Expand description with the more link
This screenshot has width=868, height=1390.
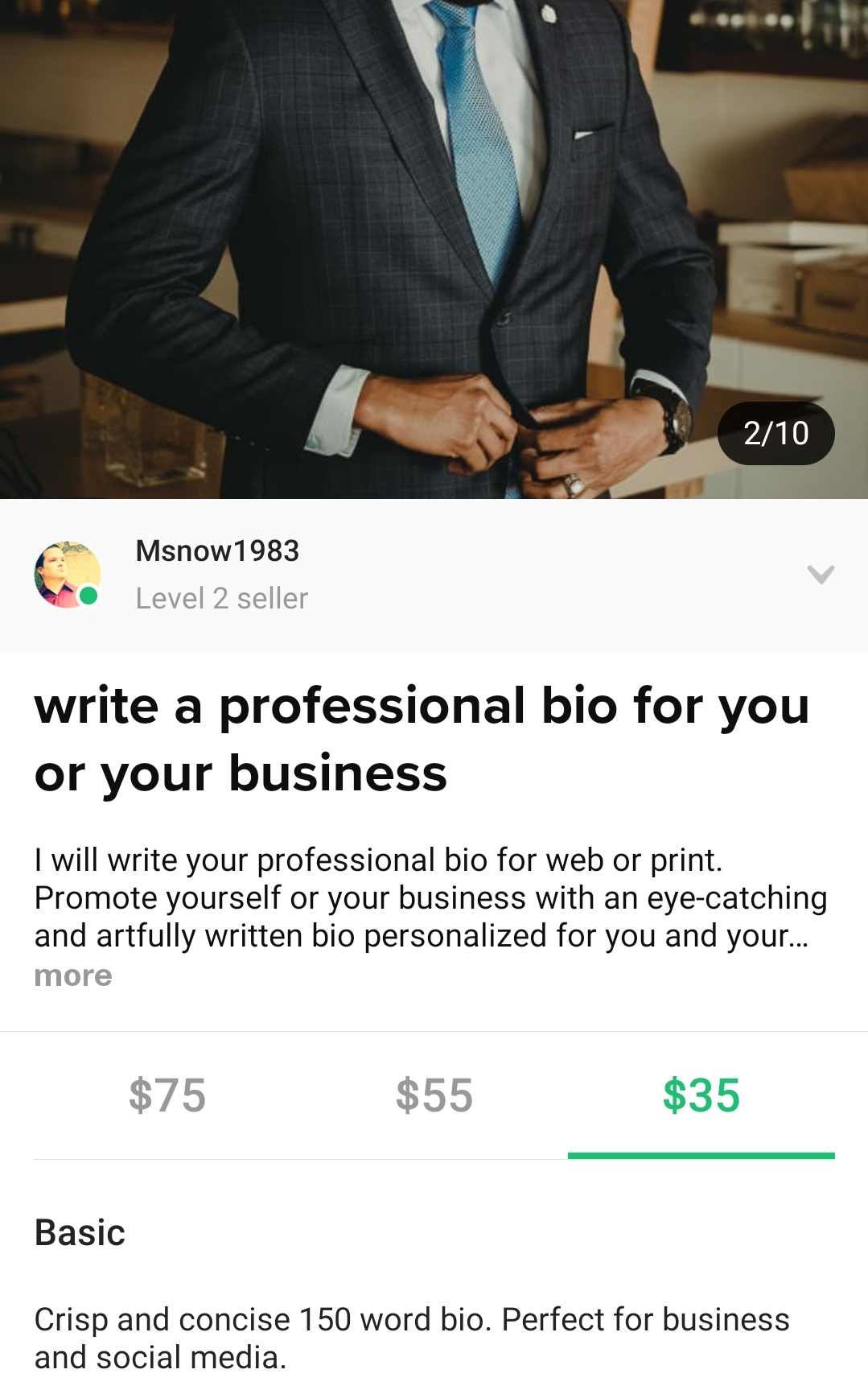pos(73,975)
